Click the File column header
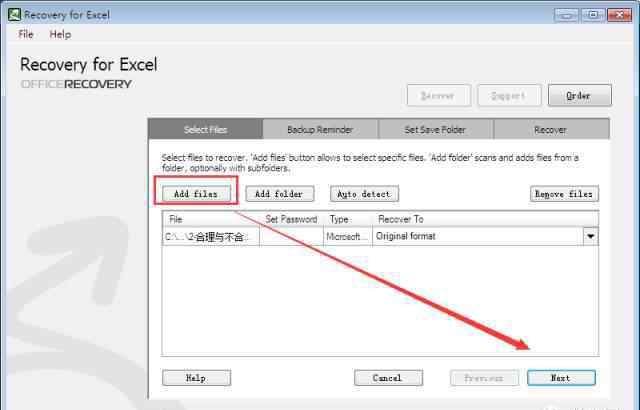The height and width of the screenshot is (410, 640). tap(211, 219)
